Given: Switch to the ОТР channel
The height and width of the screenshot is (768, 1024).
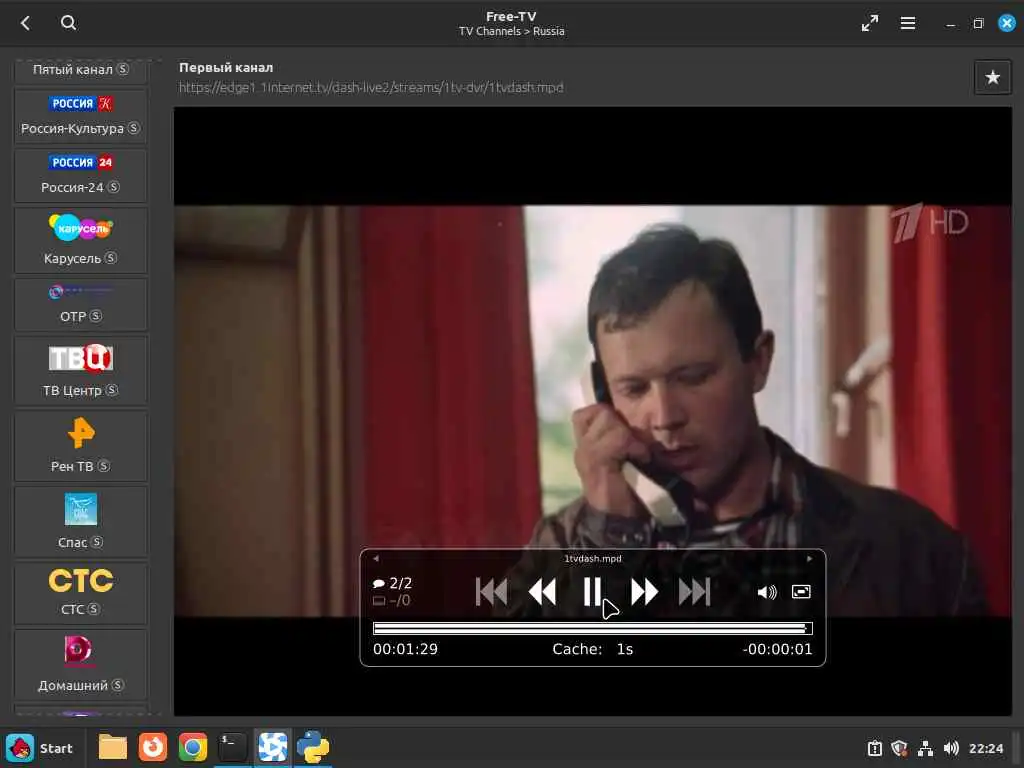Looking at the screenshot, I should (81, 304).
